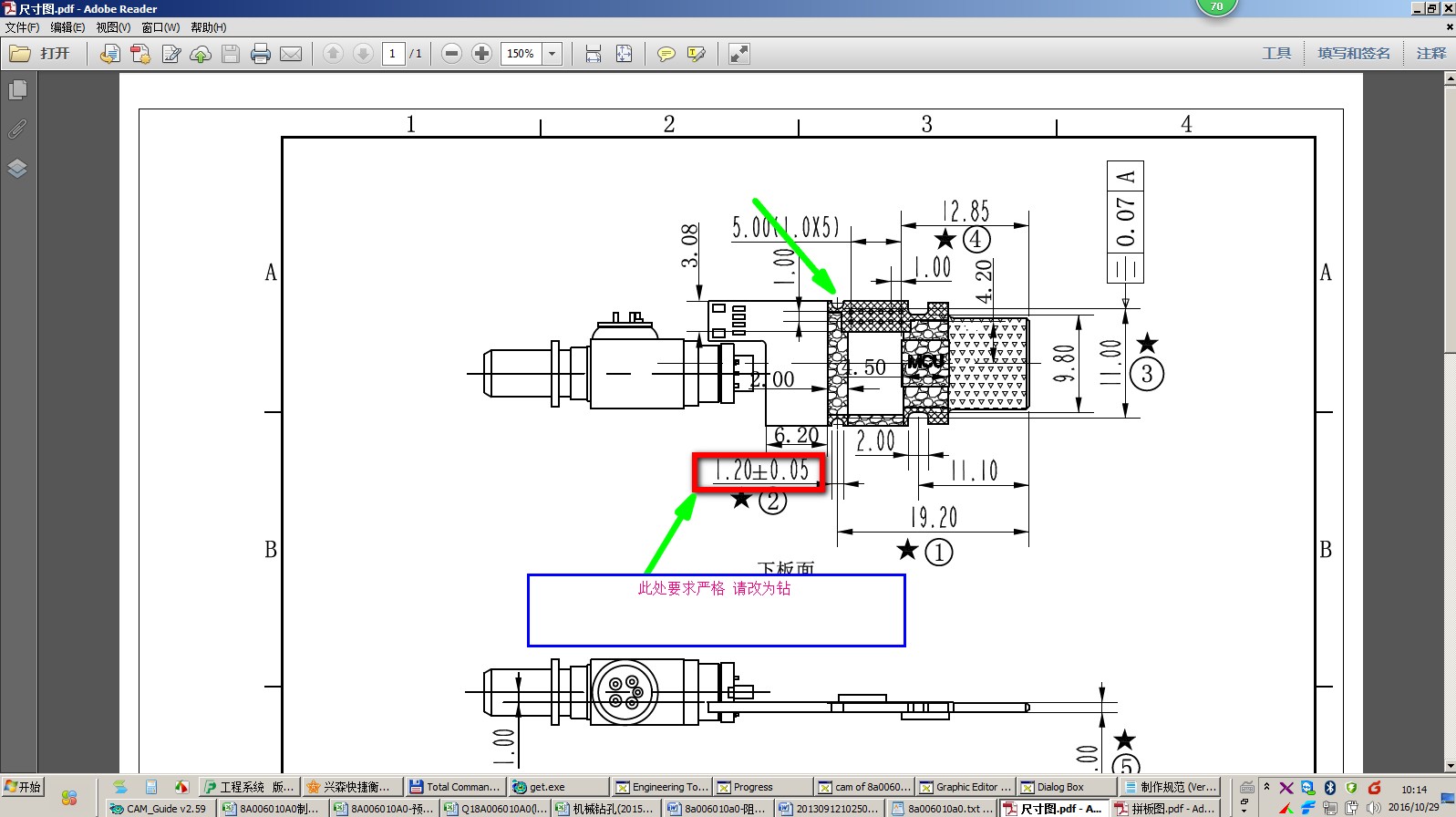
Task: Open the File (文件) menu
Action: (22, 27)
